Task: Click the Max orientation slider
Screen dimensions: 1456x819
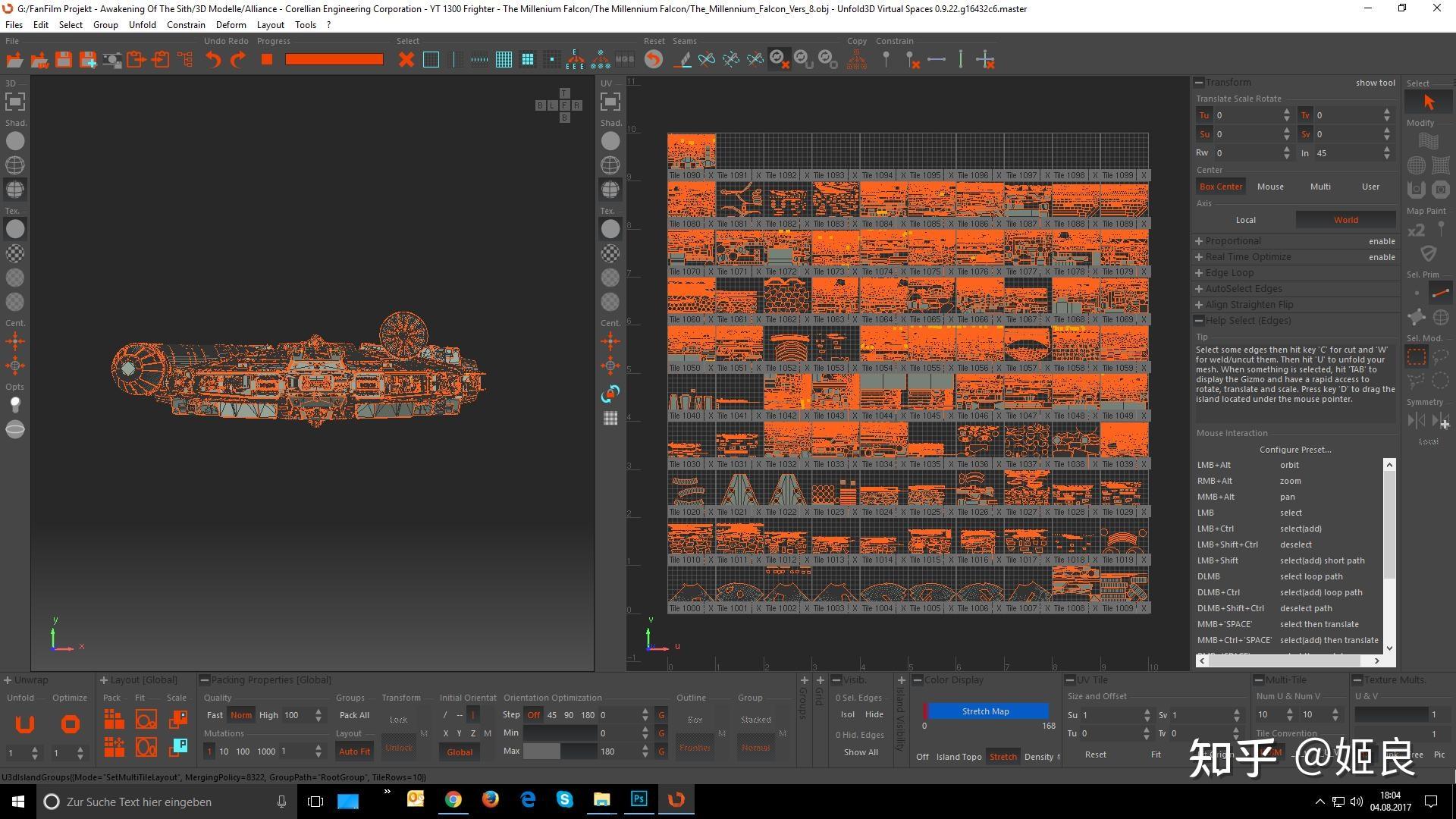Action: (560, 751)
